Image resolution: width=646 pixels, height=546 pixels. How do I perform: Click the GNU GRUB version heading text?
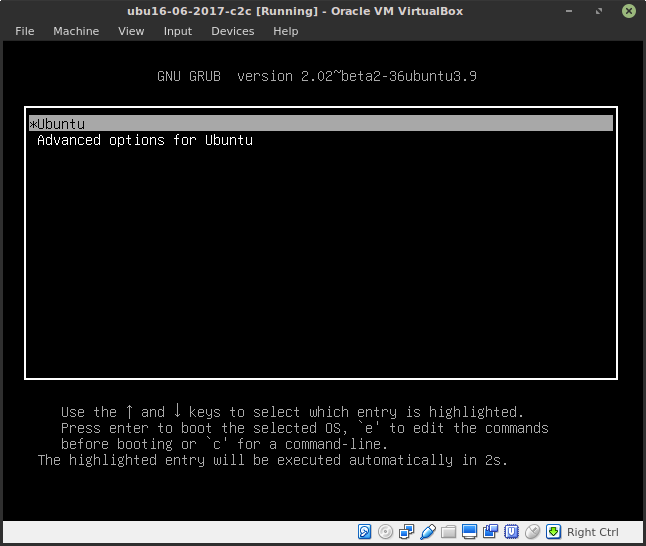317,76
